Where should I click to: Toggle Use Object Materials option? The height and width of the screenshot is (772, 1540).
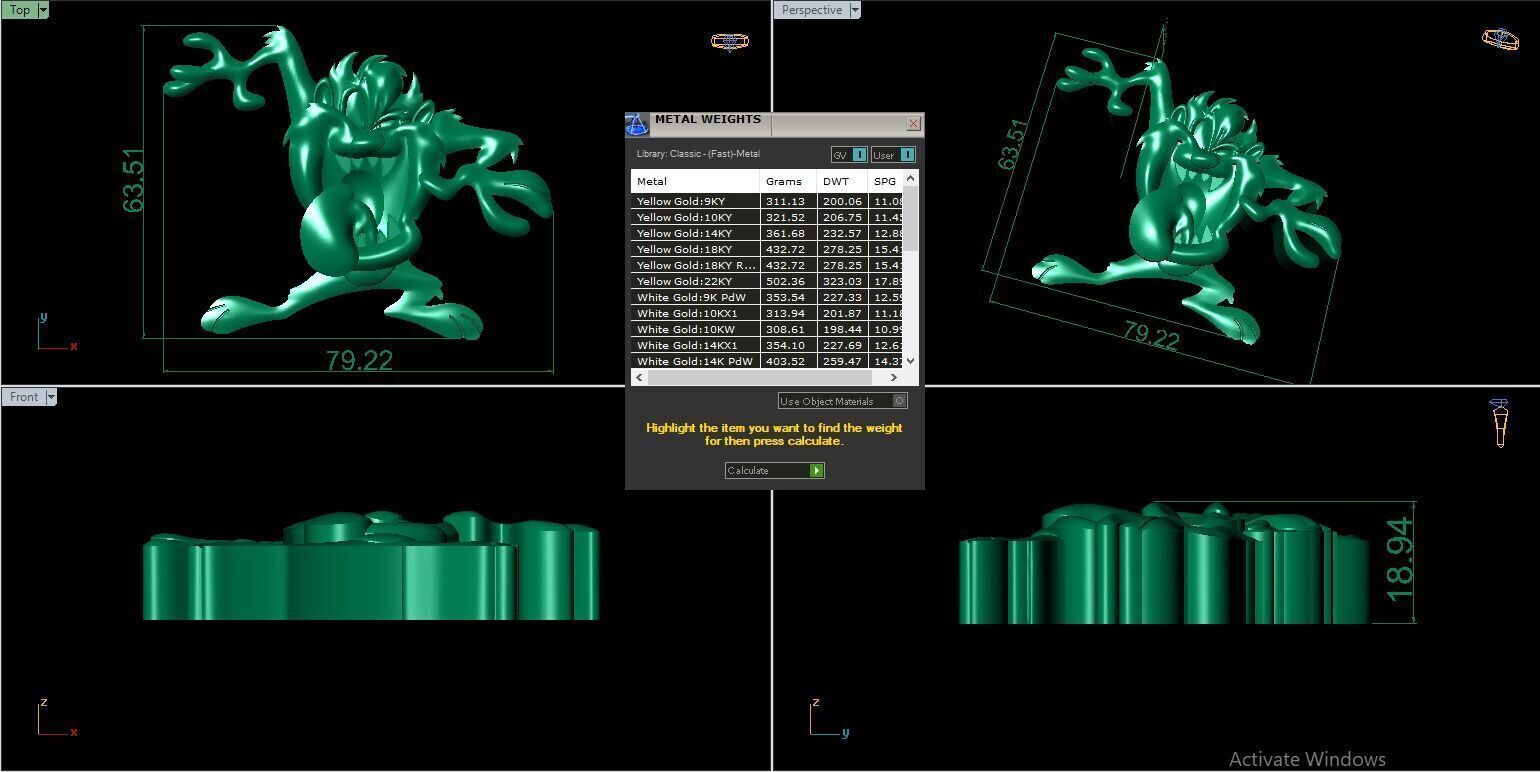900,401
